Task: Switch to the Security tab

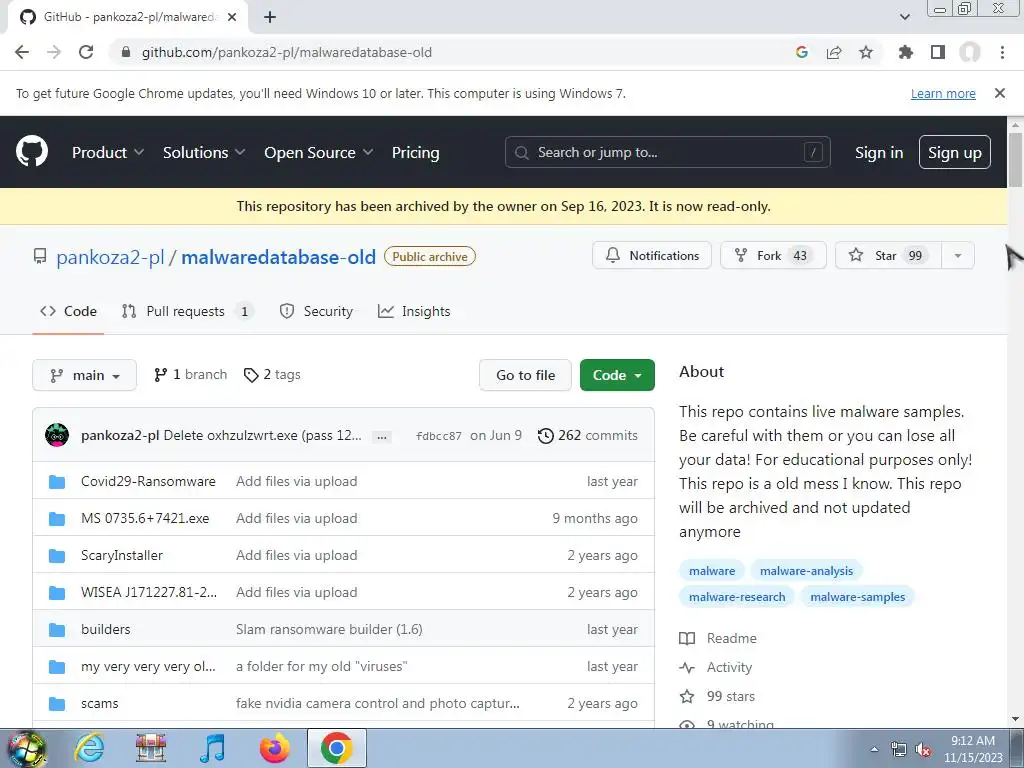Action: coord(316,312)
